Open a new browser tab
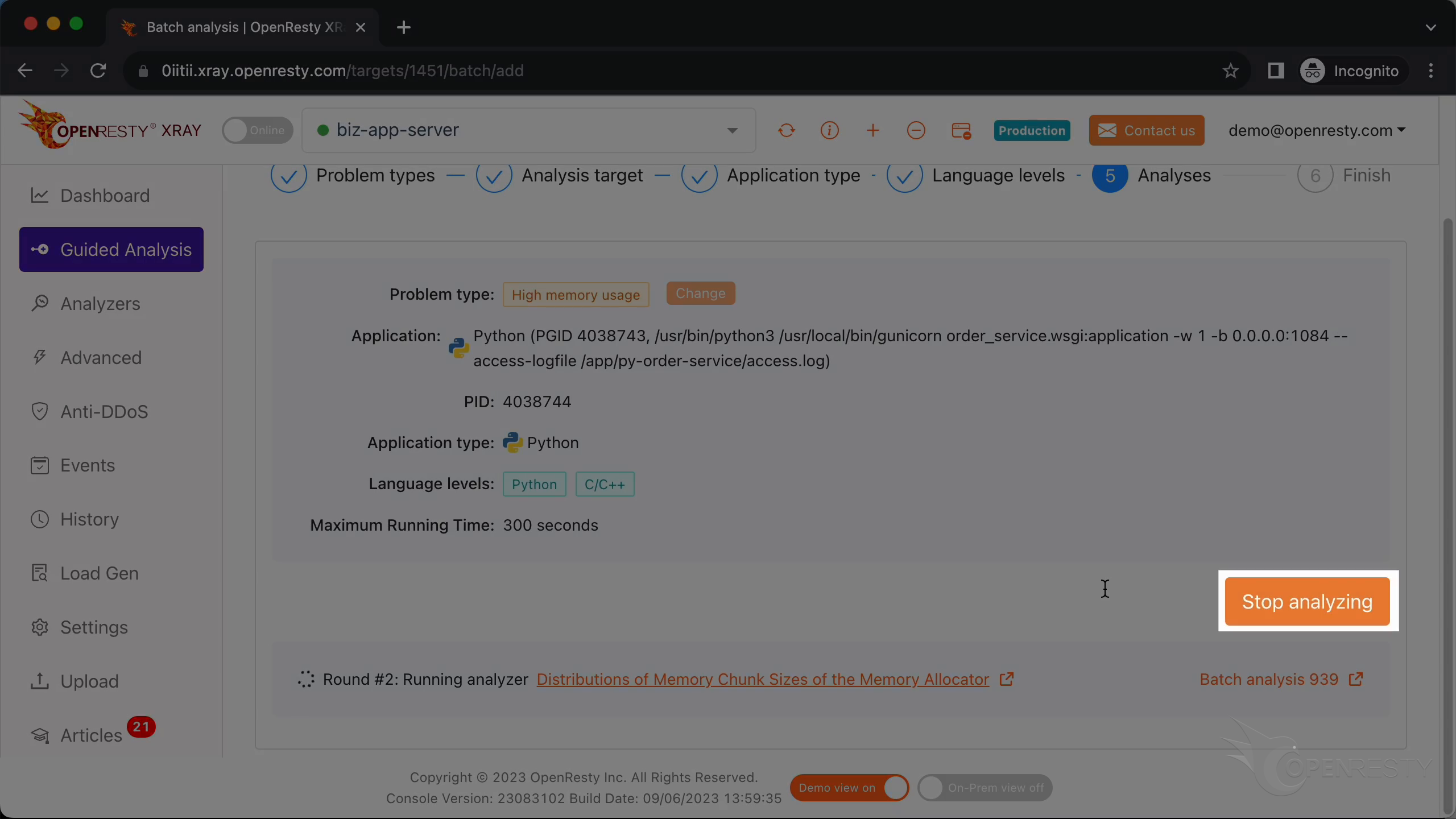 (404, 27)
